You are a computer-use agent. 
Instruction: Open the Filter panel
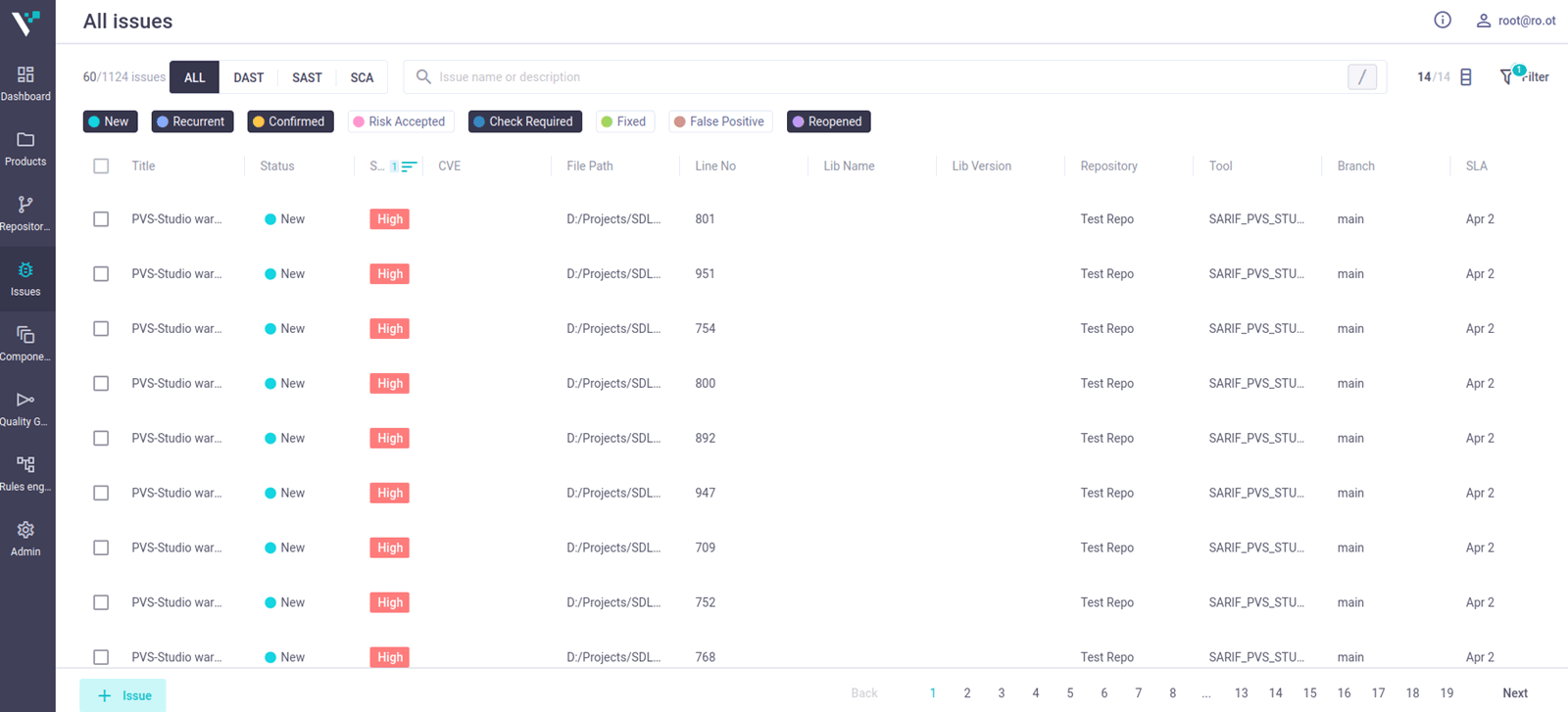tap(1524, 76)
